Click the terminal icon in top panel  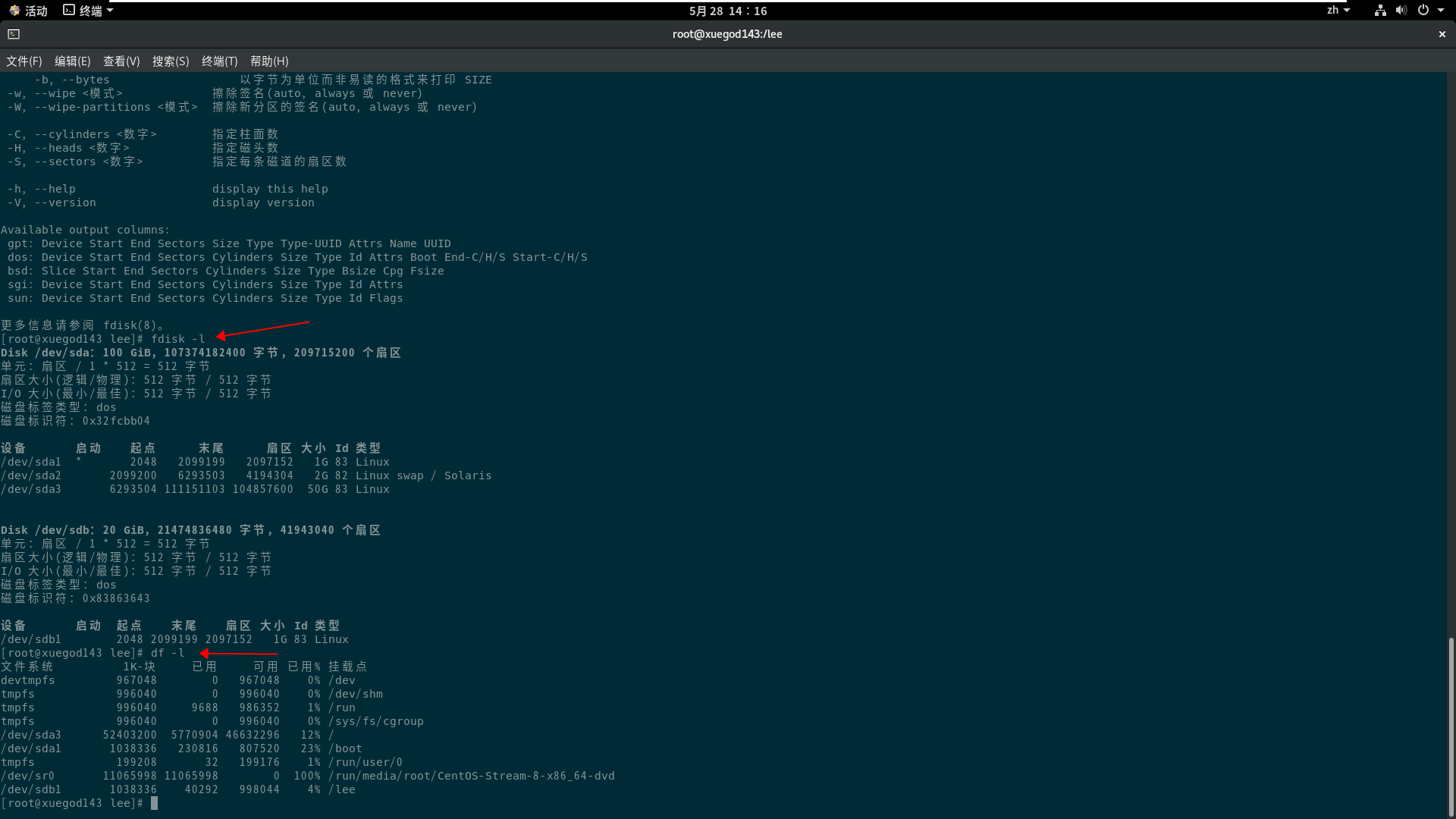point(69,10)
